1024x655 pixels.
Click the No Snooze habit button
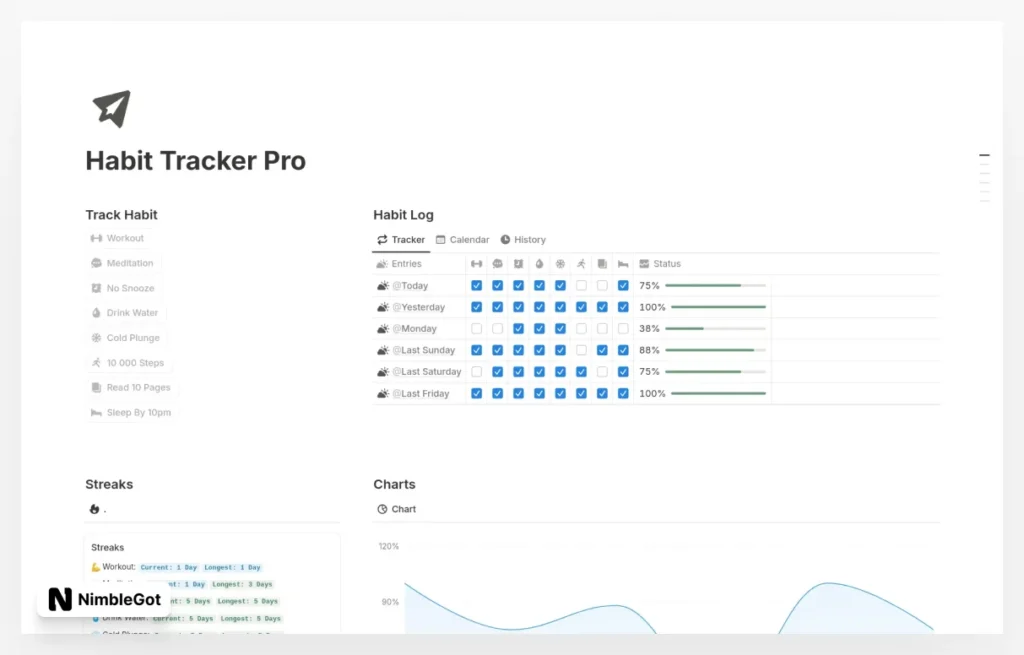(x=123, y=288)
